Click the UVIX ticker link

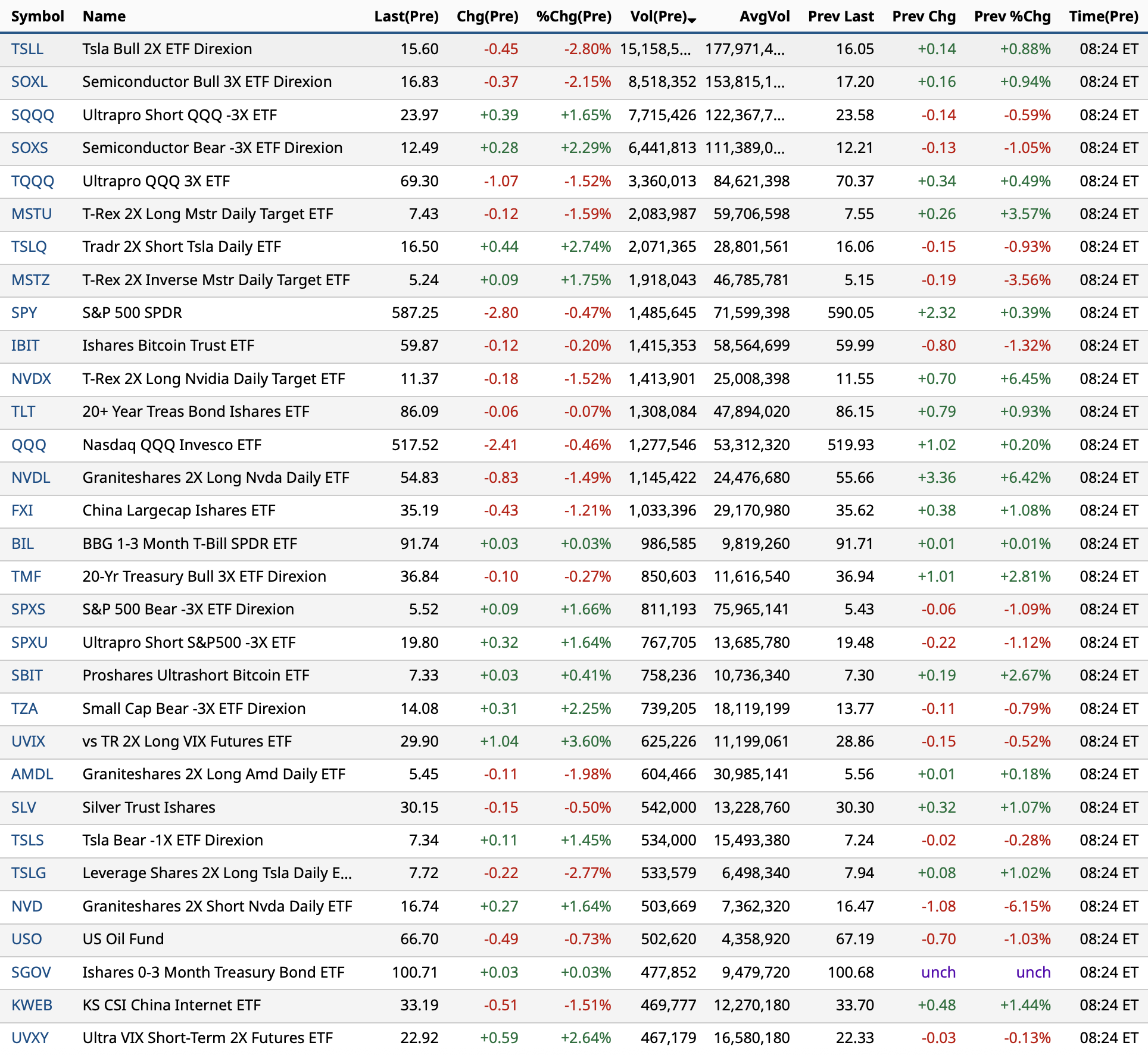29,741
